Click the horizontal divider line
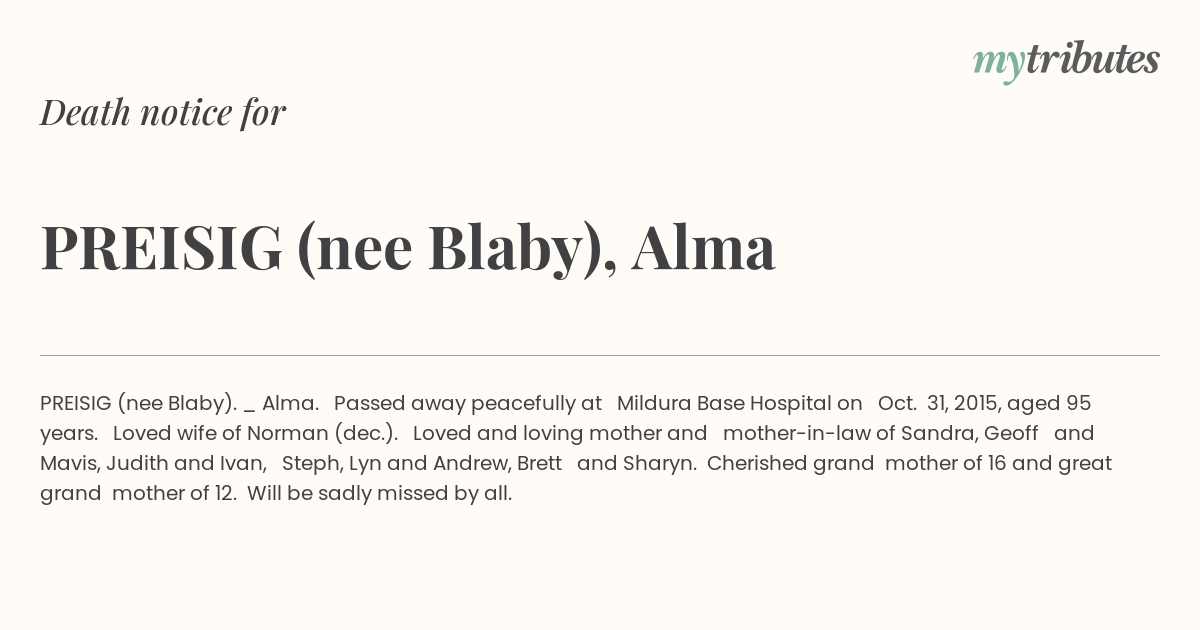Screen dimensions: 1200x630 [x=600, y=355]
